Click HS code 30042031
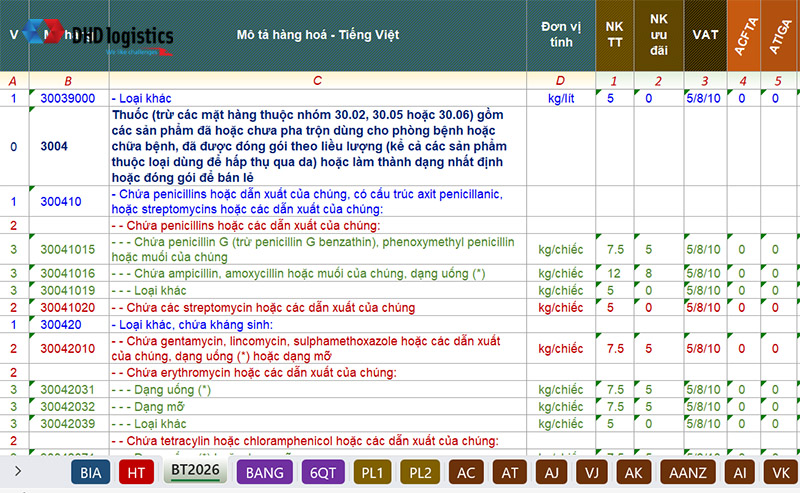Screen dimensions: 800x493 tap(67, 390)
